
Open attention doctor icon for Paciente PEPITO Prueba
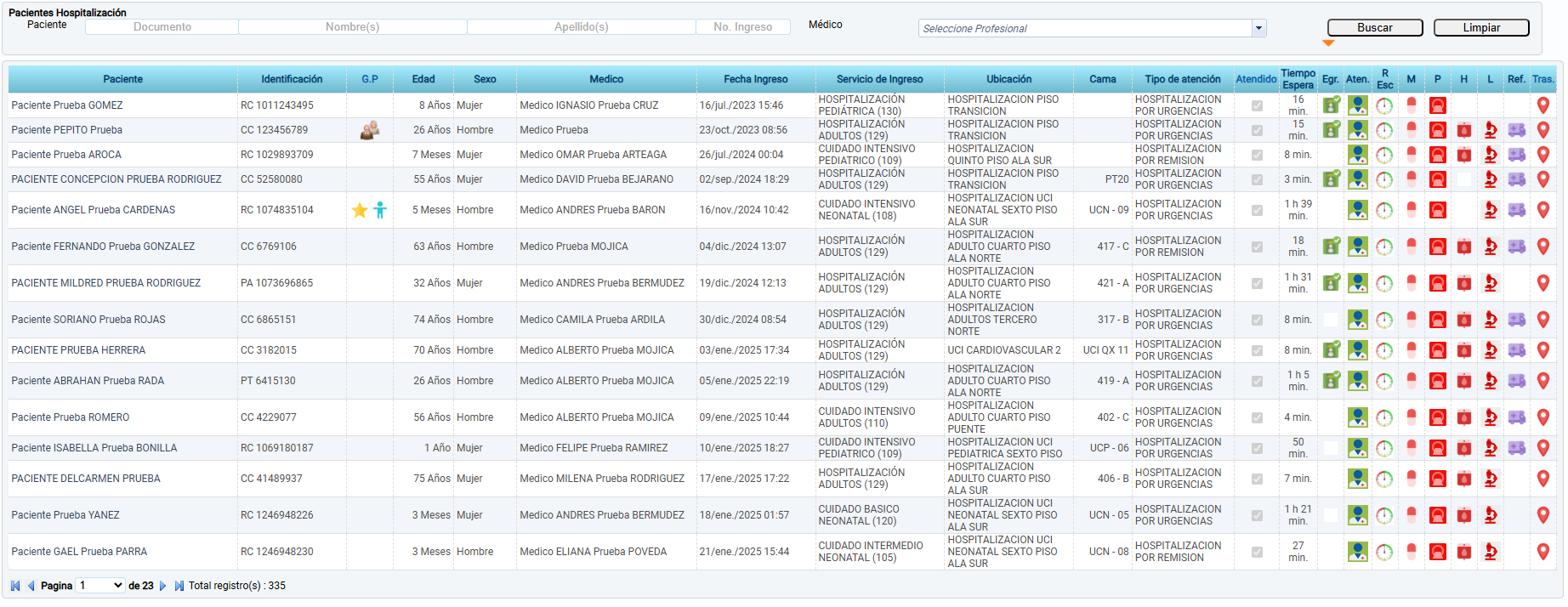coord(1358,130)
